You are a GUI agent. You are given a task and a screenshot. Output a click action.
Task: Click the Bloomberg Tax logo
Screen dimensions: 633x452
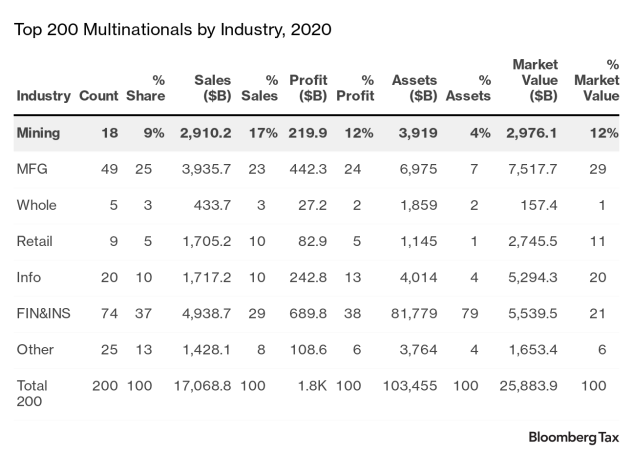[573, 437]
